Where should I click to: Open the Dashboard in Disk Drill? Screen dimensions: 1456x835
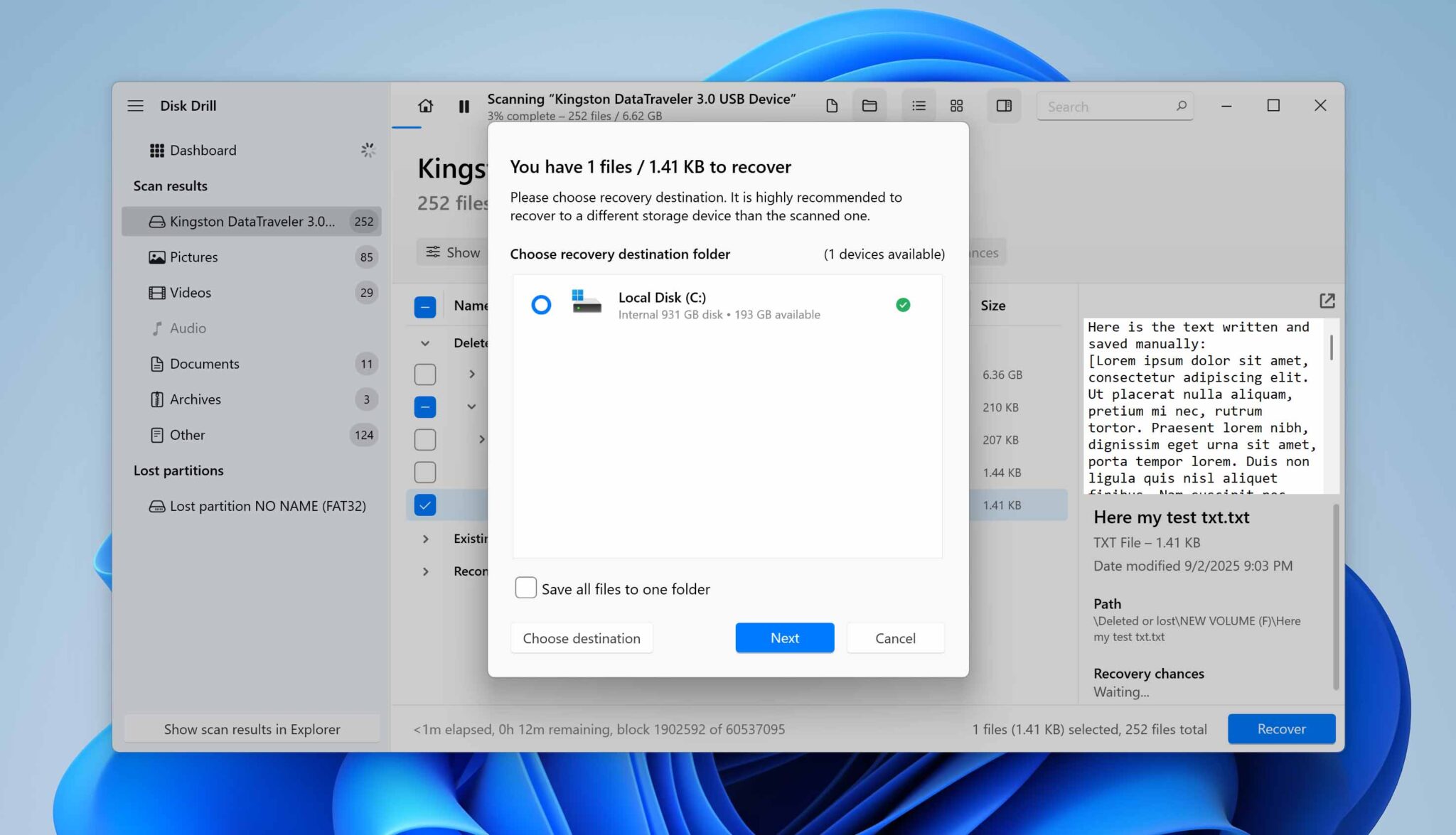[203, 150]
